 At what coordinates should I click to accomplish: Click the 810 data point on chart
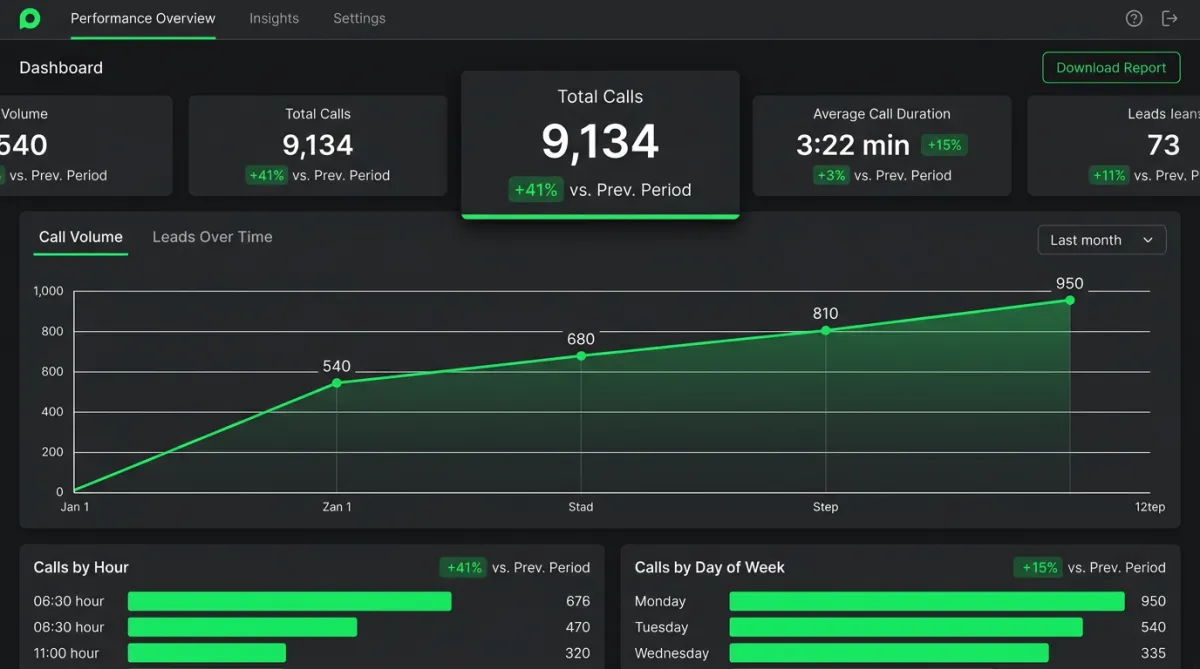click(825, 330)
